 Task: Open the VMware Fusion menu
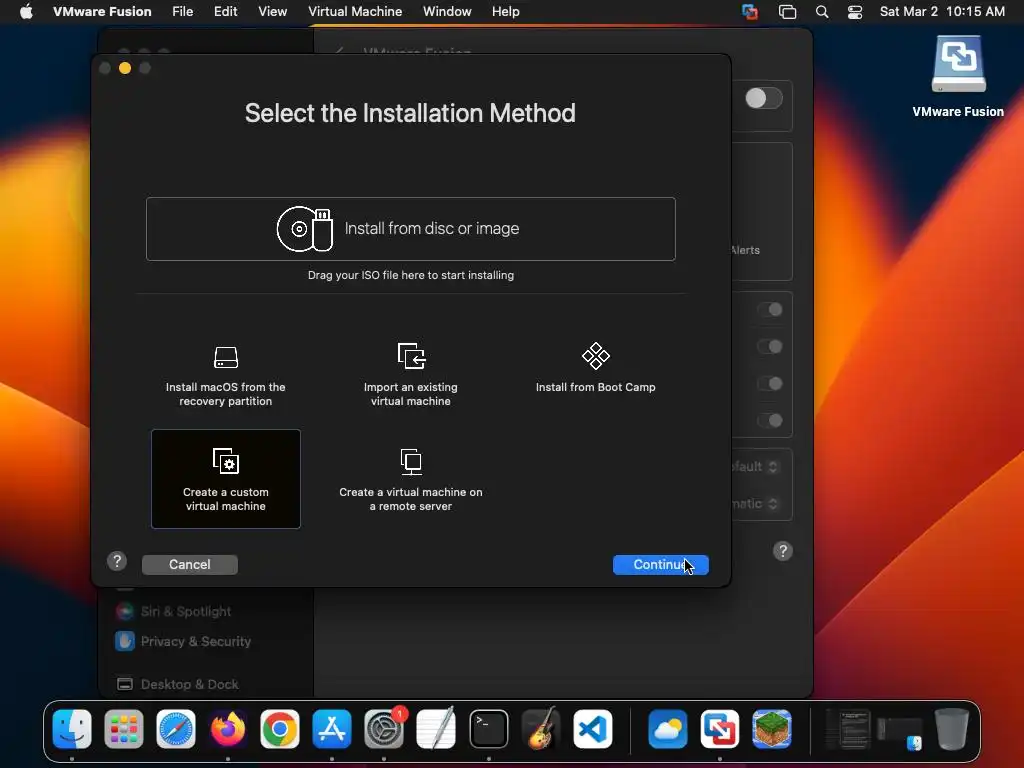(x=102, y=12)
